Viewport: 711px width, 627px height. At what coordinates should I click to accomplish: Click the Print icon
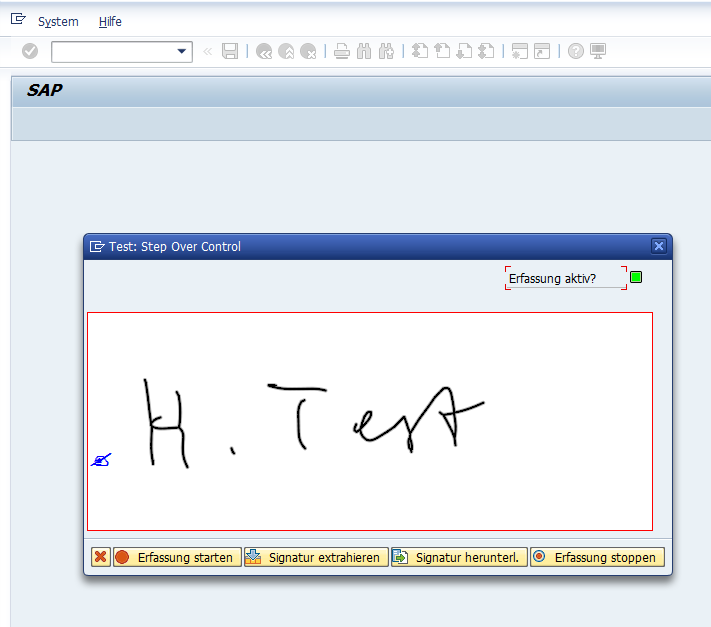(342, 51)
